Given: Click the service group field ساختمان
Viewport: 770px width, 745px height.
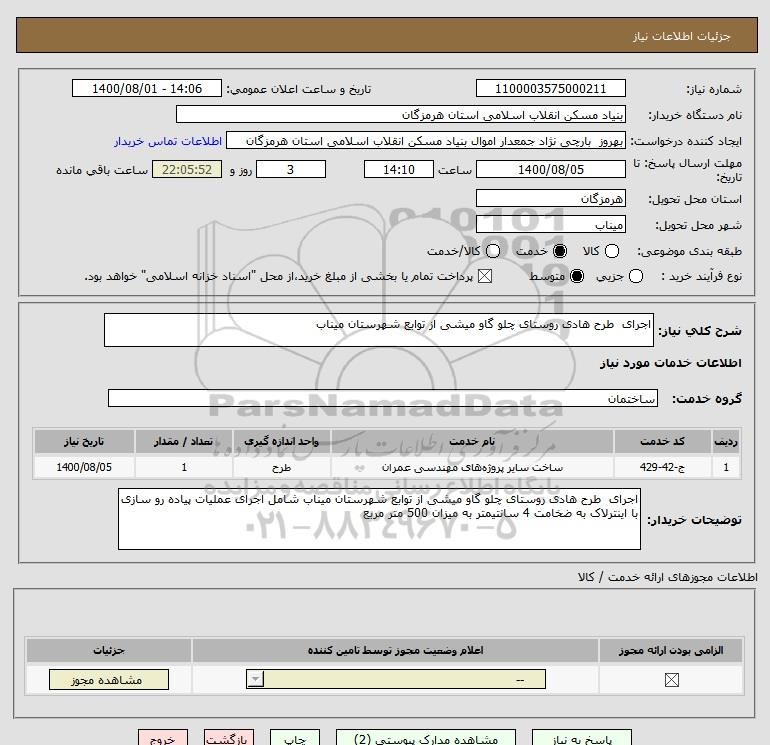Looking at the screenshot, I should click(383, 398).
